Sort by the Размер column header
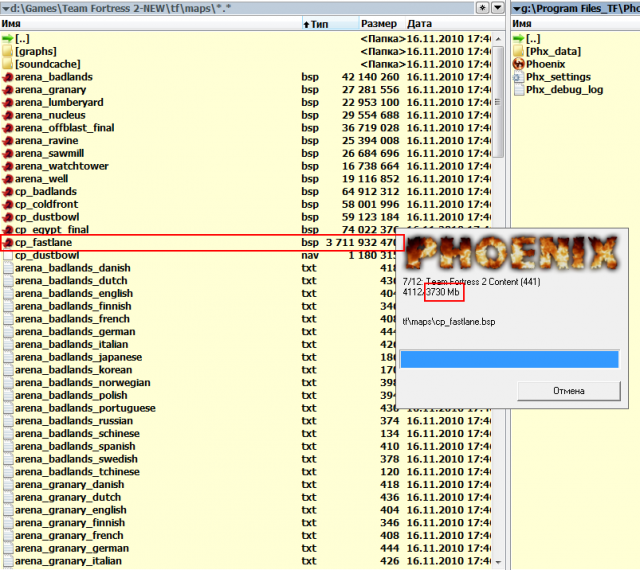This screenshot has width=640, height=570. point(380,23)
